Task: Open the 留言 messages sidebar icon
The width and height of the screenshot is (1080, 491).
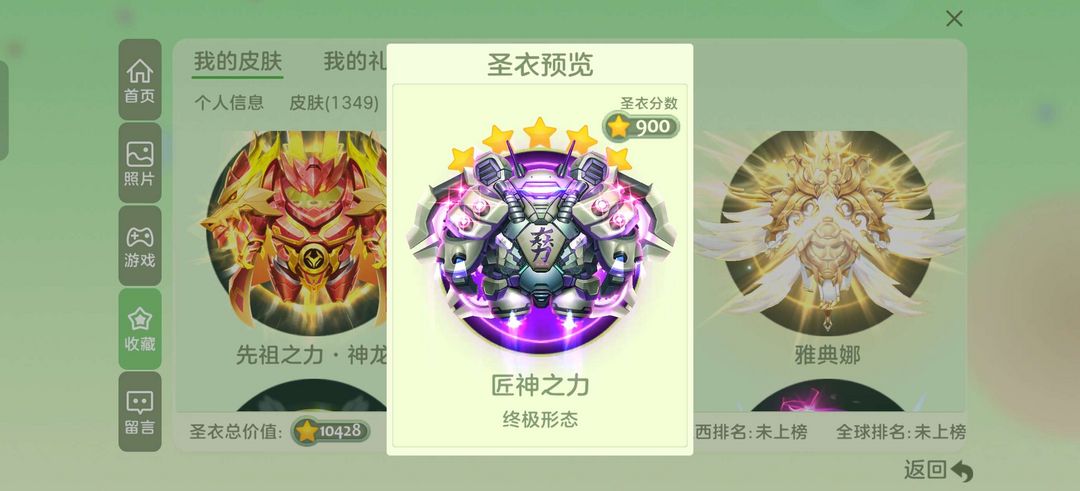Action: (140, 412)
